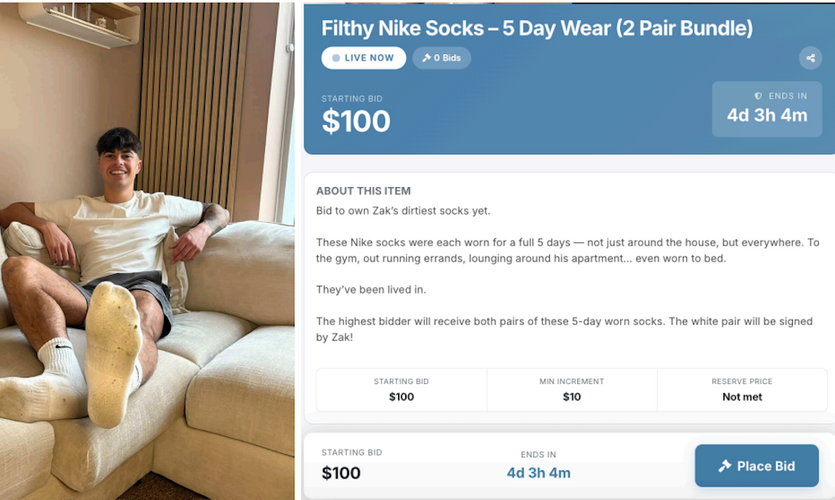Screen dimensions: 835x500
Task: Click the live status dot indicator
Action: click(x=336, y=58)
